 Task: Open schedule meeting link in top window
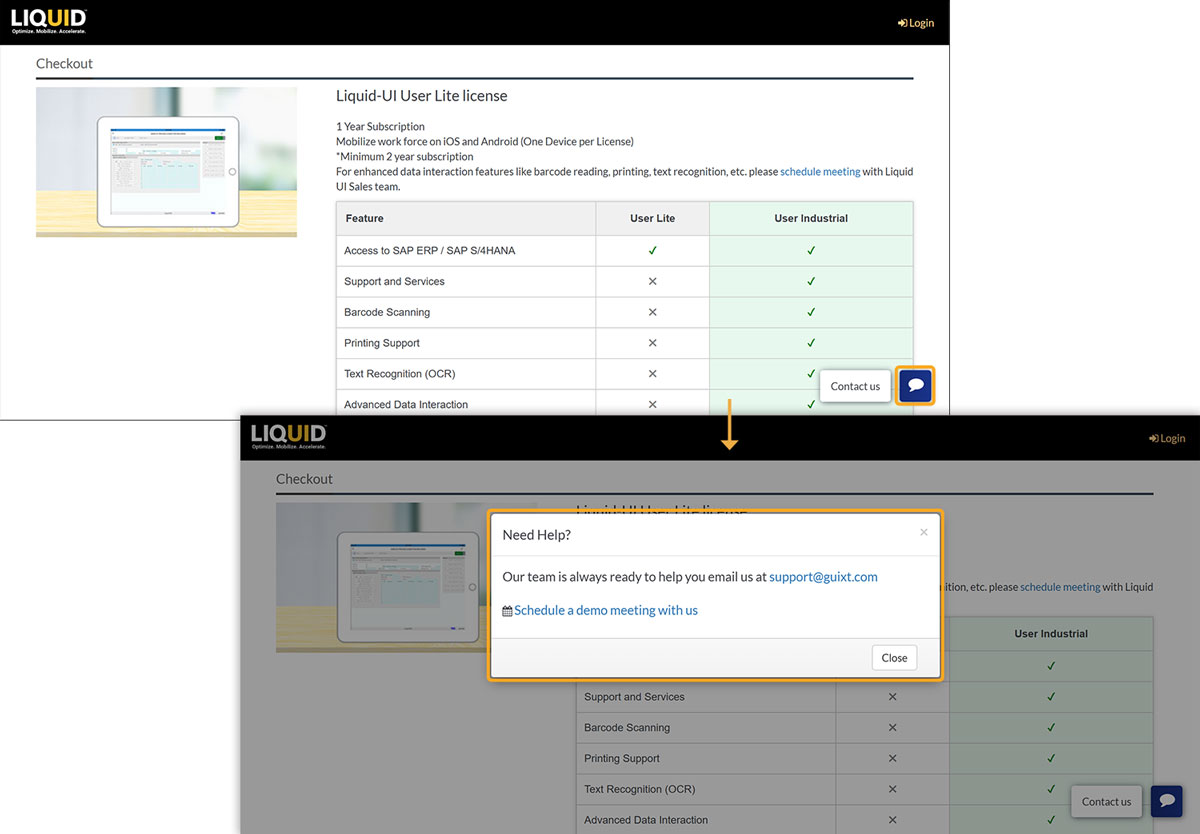tap(820, 172)
